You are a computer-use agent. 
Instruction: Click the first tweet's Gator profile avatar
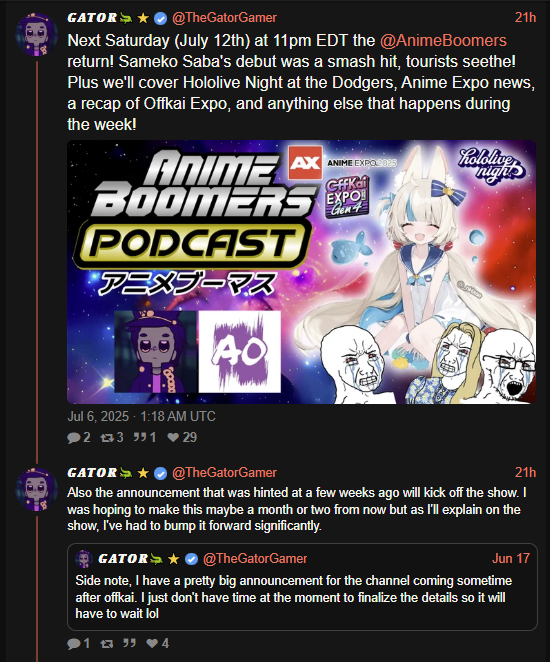point(37,35)
